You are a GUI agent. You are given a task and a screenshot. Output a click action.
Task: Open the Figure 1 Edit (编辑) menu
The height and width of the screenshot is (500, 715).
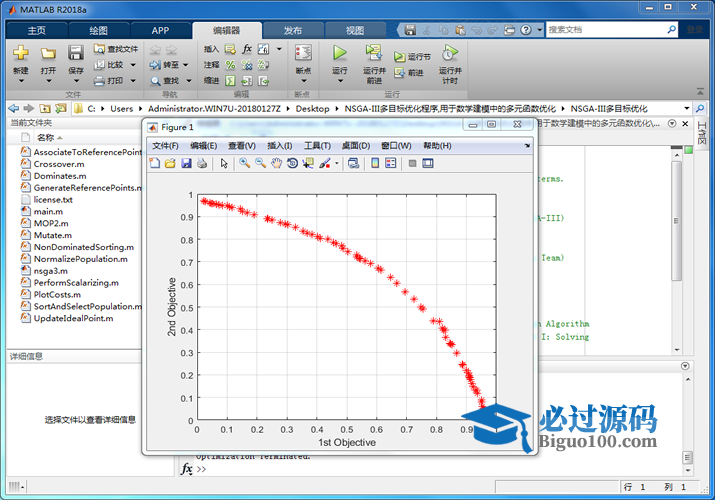click(203, 146)
